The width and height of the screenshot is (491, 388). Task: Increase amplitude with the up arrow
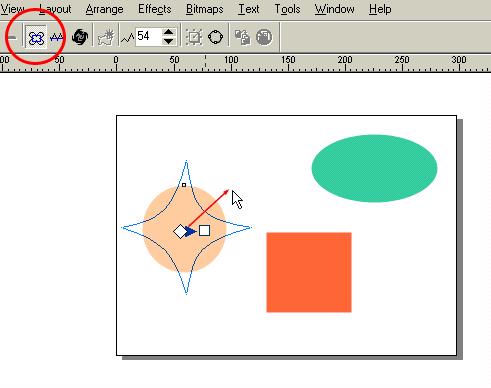point(169,32)
